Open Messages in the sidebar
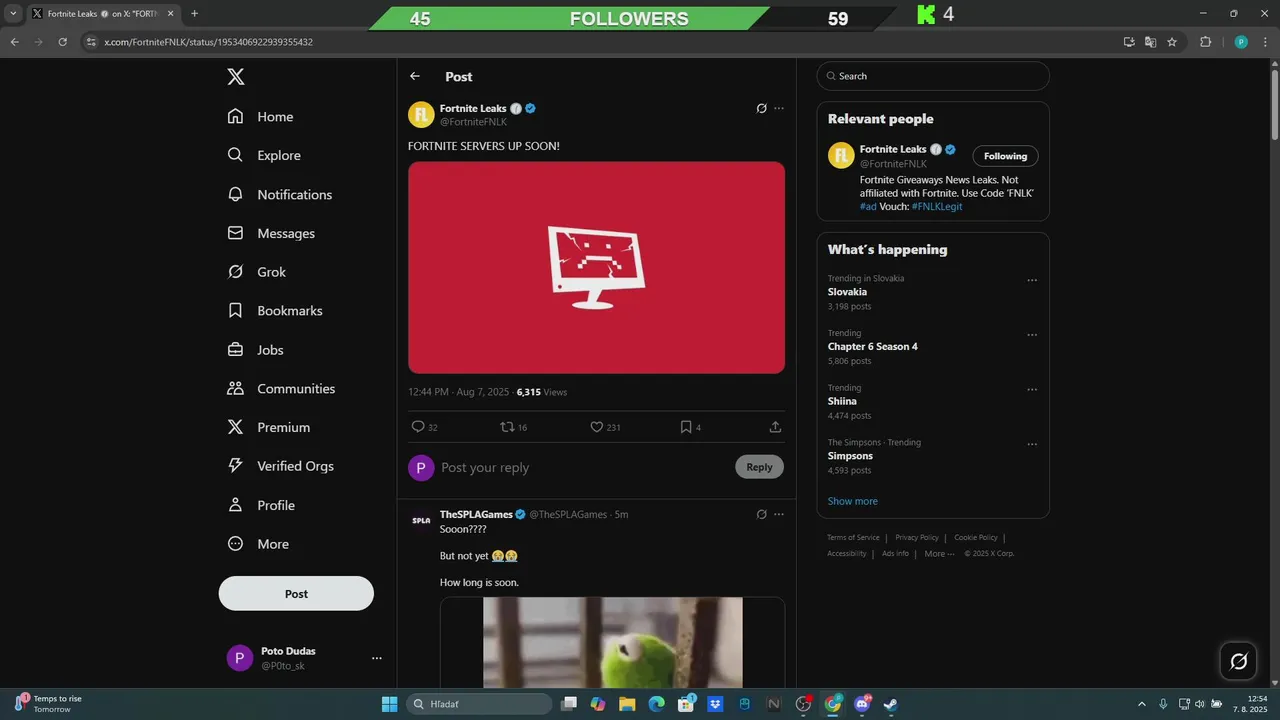 (x=271, y=233)
